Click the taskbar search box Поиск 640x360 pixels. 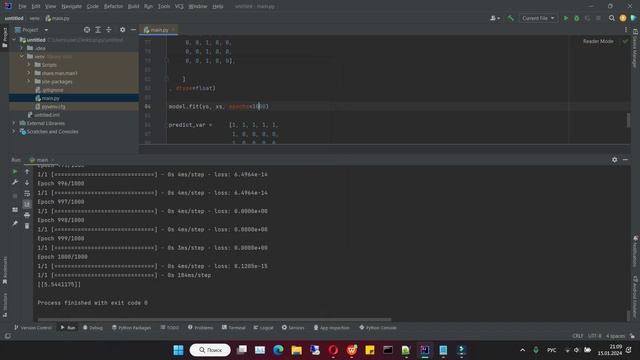click(x=210, y=350)
